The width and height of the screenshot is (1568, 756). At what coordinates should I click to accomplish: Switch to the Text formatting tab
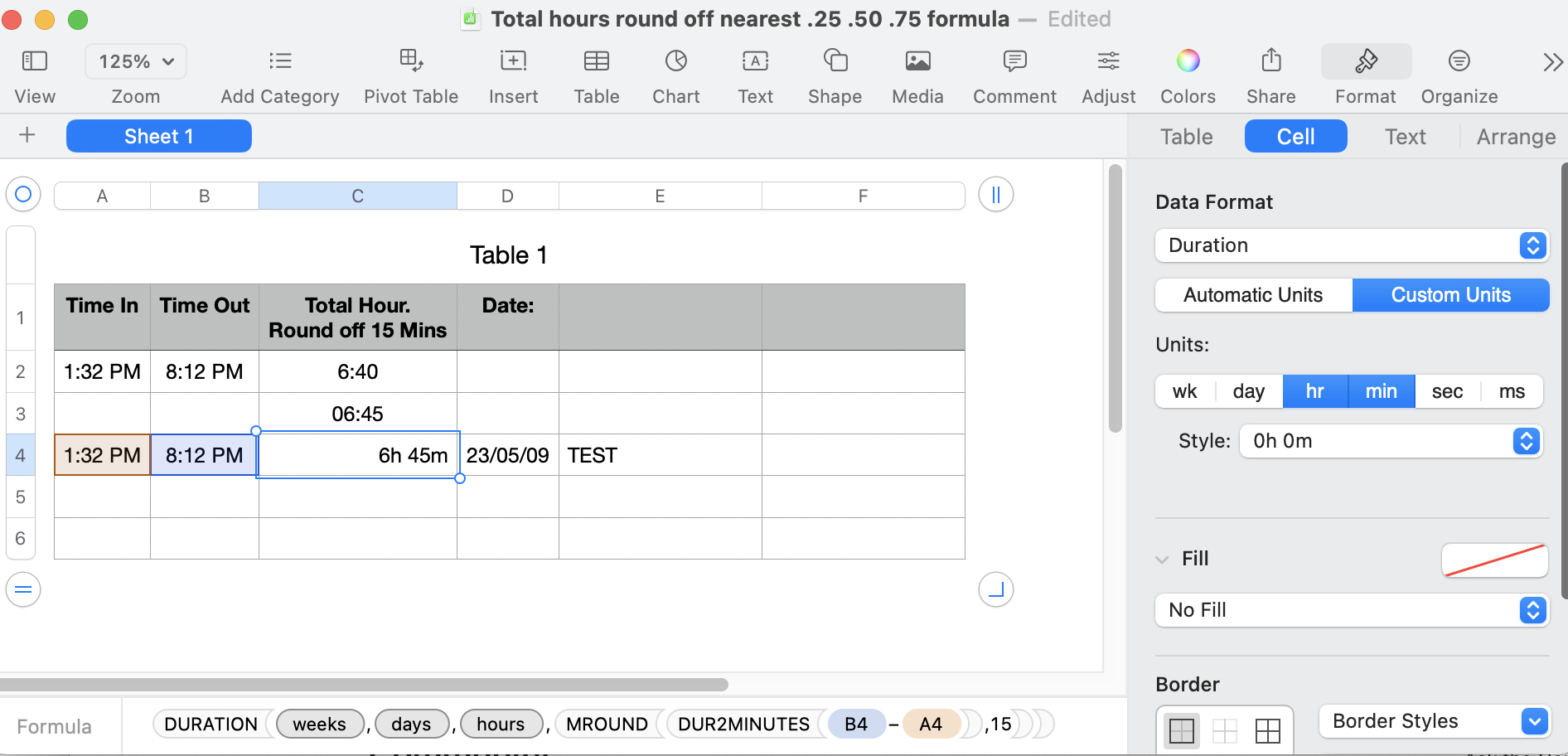[1405, 136]
